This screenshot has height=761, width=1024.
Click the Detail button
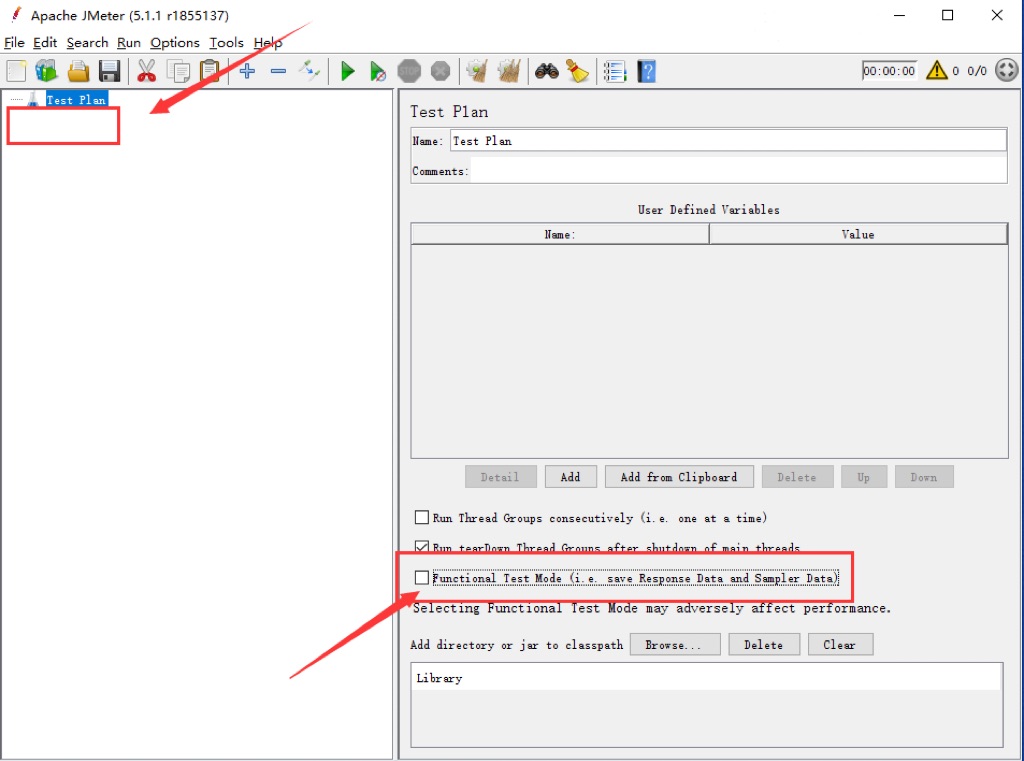point(501,477)
